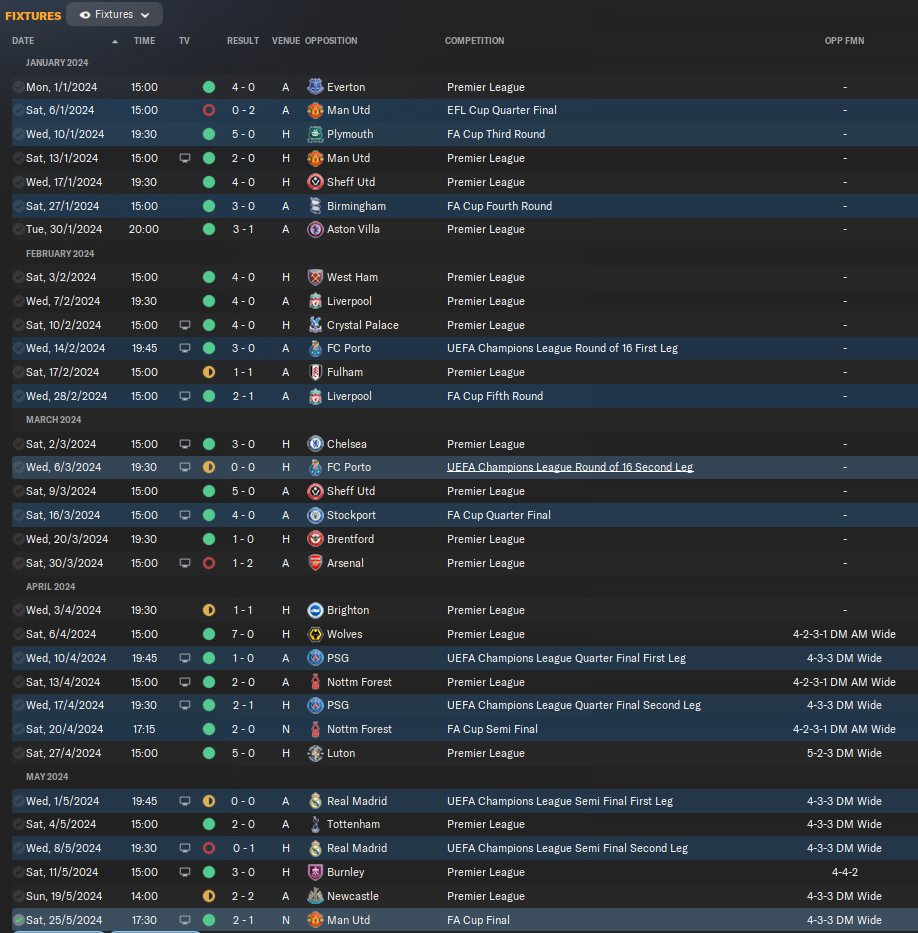Click the OPPOSITION column header
918x933 pixels.
[331, 40]
